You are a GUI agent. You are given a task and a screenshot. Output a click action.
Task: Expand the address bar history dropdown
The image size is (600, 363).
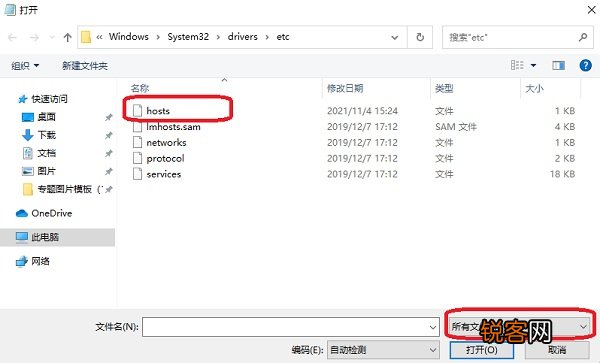[x=395, y=37]
